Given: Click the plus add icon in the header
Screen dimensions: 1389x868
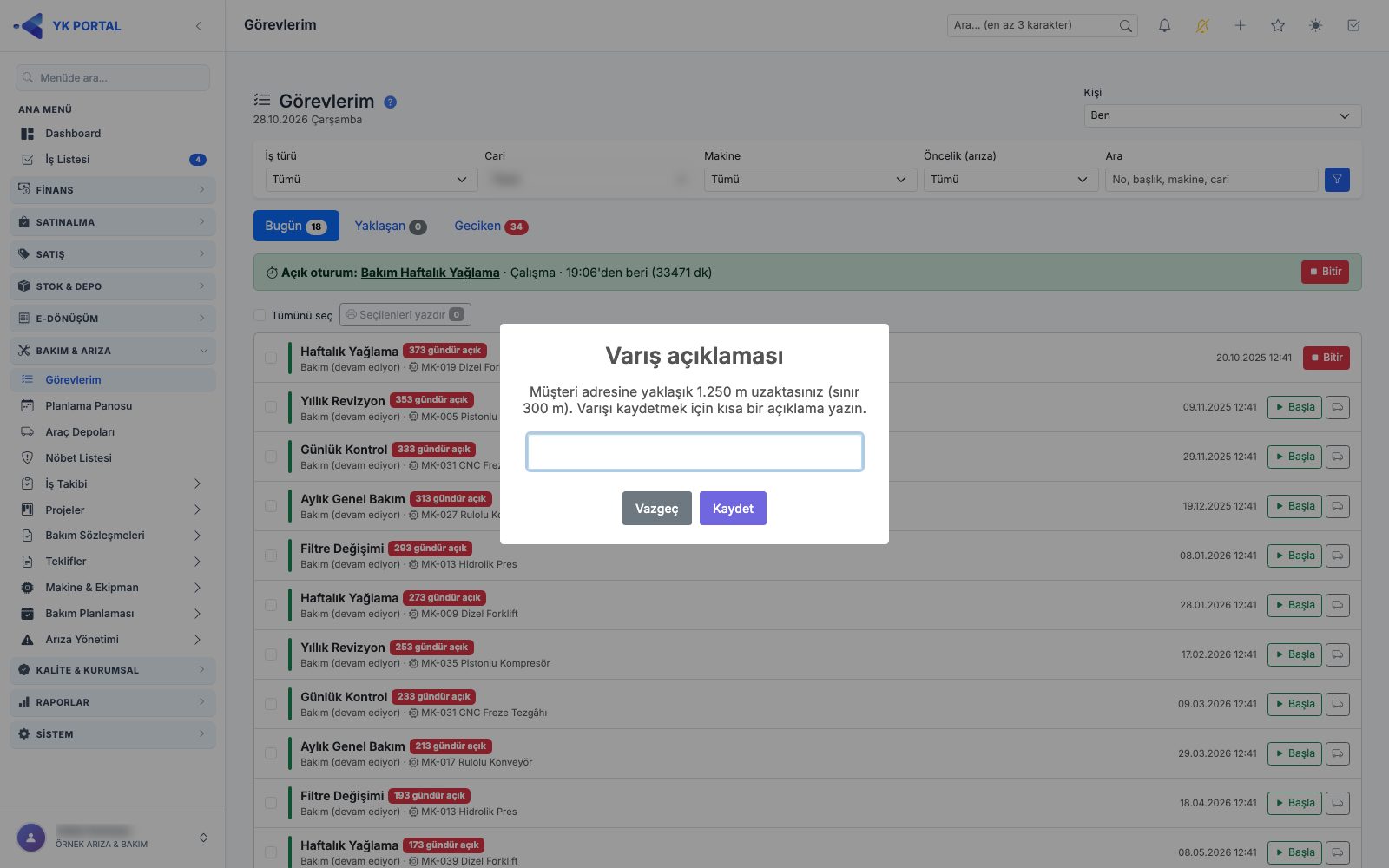Looking at the screenshot, I should coord(1240,25).
